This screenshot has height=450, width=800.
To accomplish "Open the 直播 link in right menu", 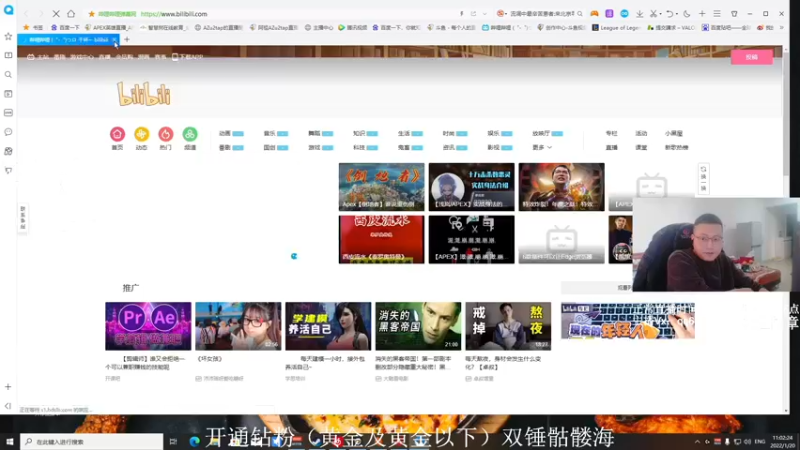I will click(611, 147).
